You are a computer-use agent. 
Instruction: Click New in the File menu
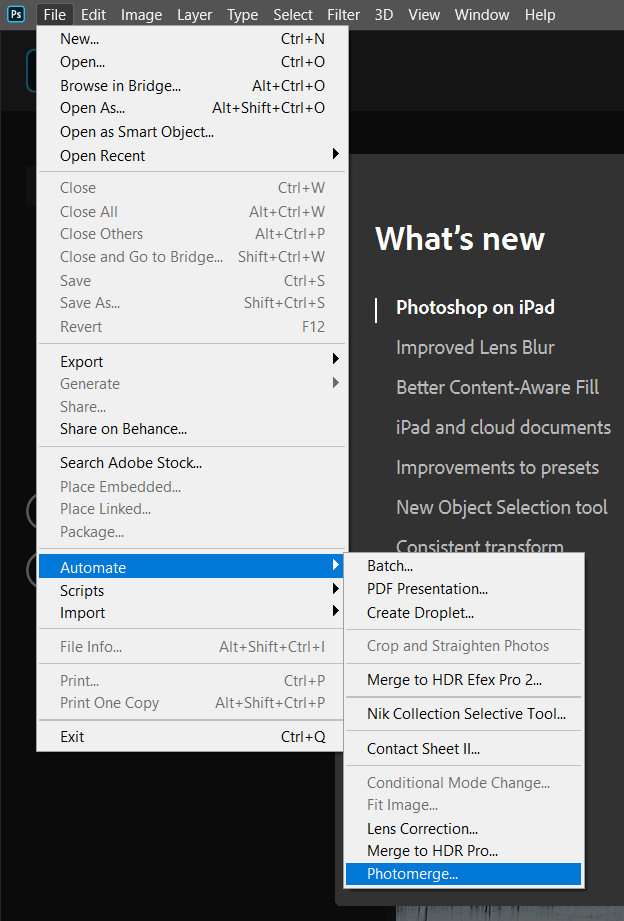click(x=80, y=40)
